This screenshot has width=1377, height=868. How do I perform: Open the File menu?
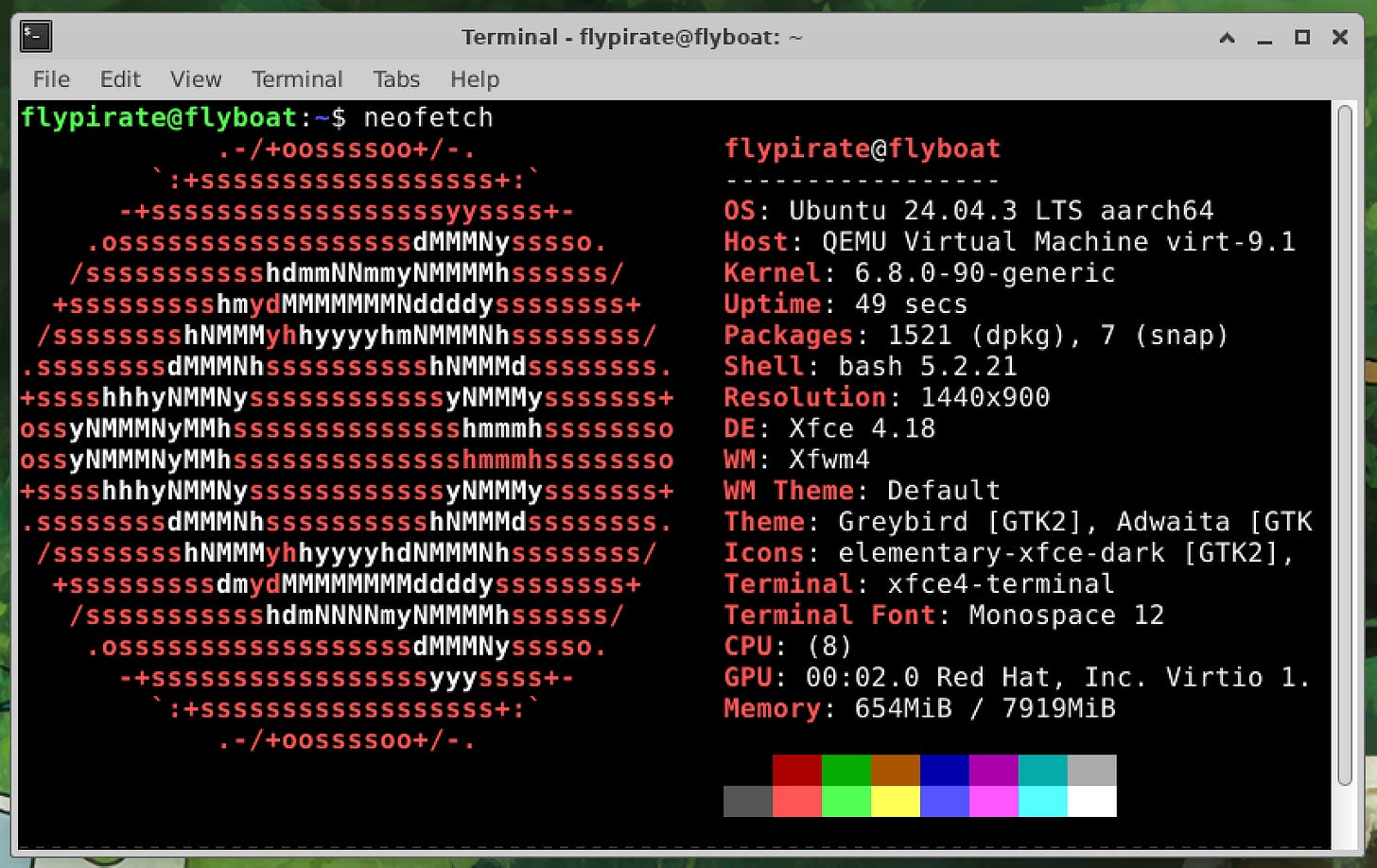click(51, 79)
